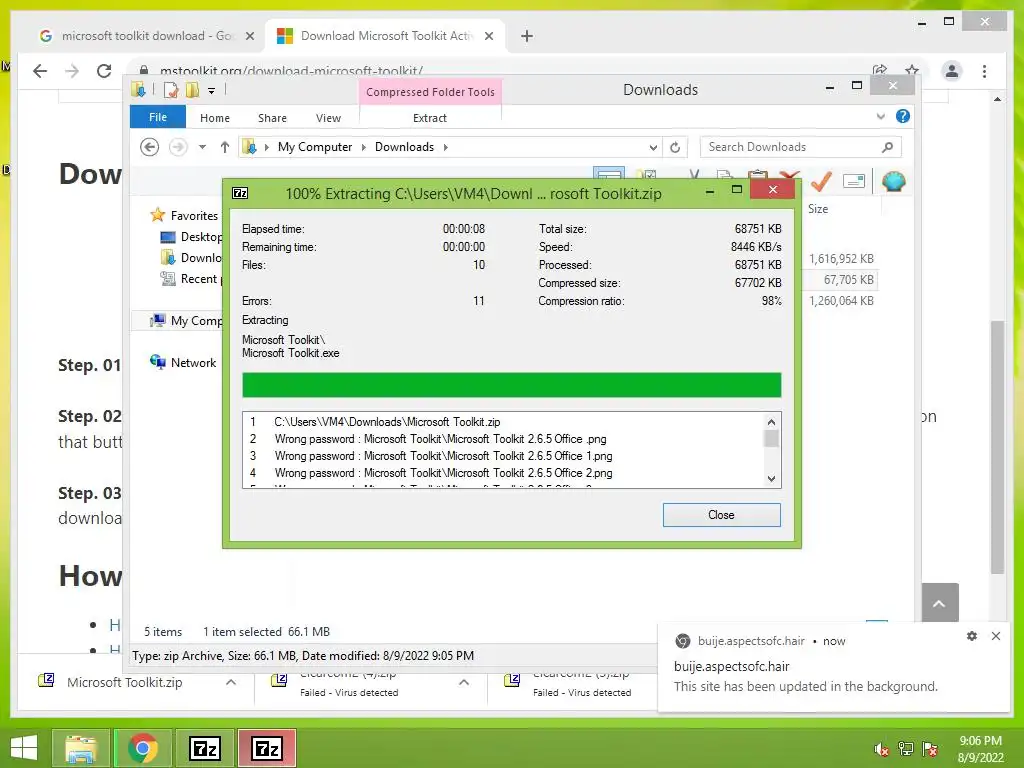1024x768 pixels.
Task: Open the Windows Start button
Action: click(x=24, y=748)
